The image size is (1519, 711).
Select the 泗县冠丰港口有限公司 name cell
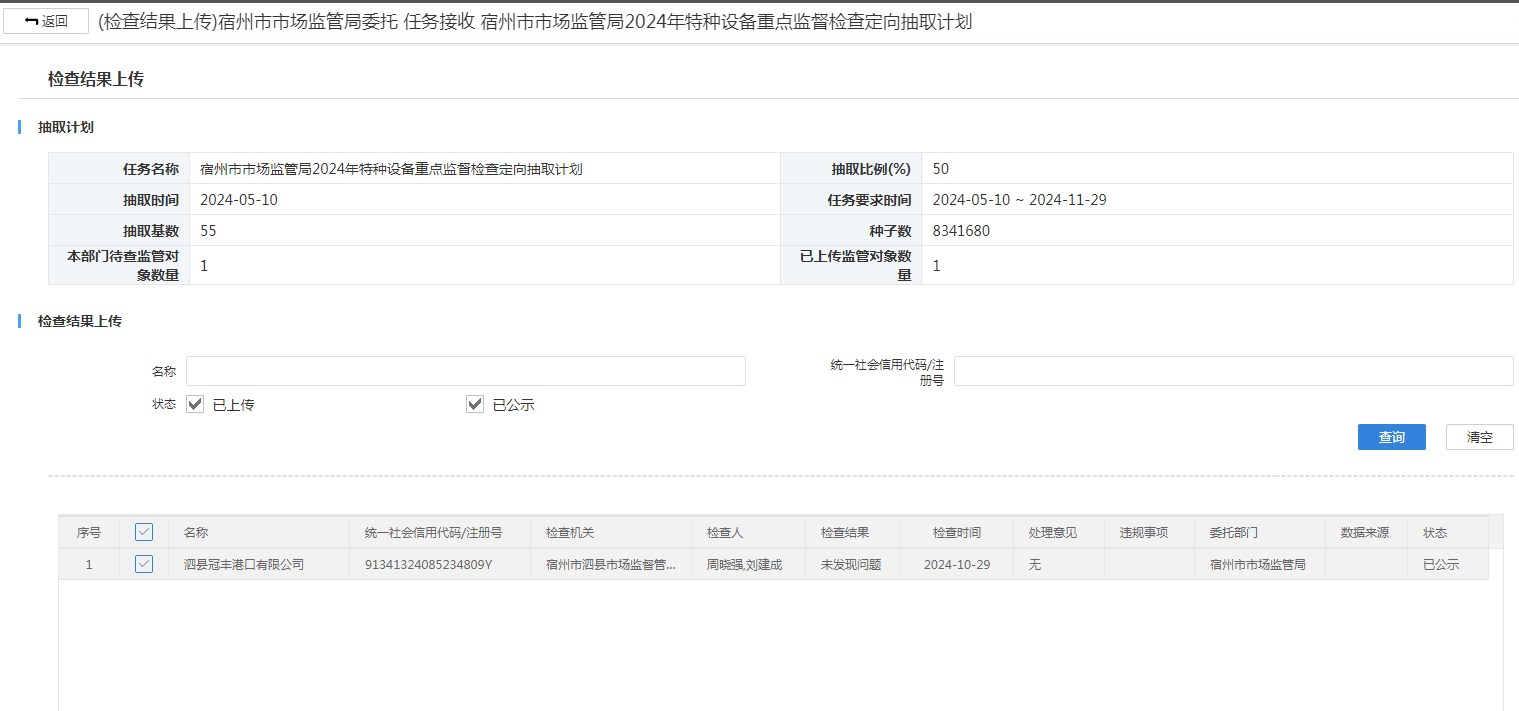[259, 565]
